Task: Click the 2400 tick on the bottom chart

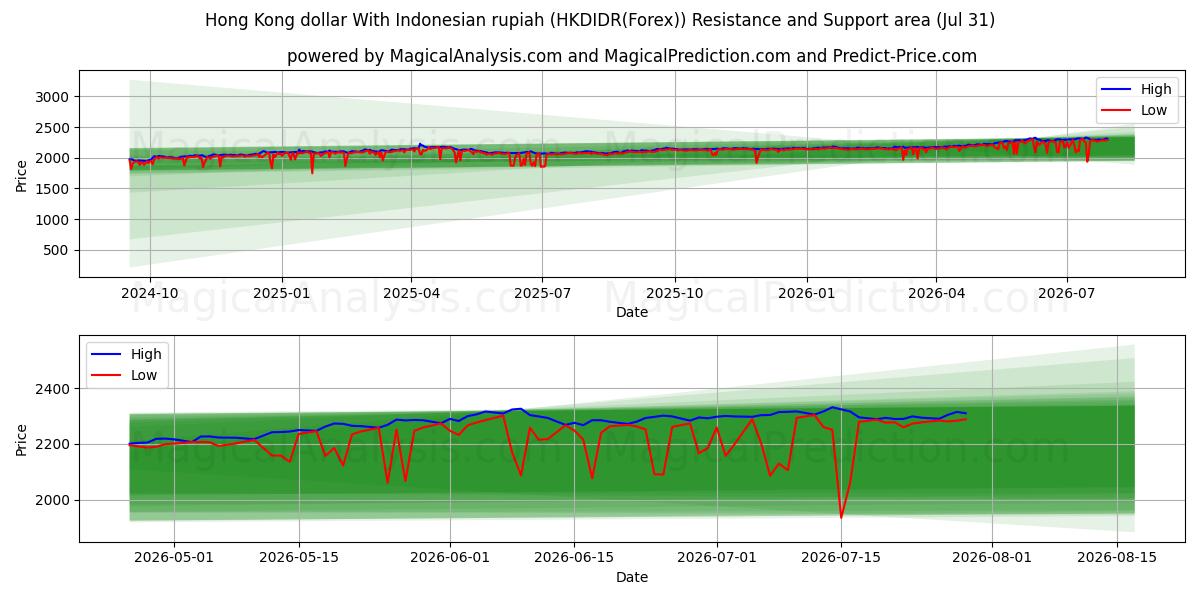Action: tap(54, 389)
